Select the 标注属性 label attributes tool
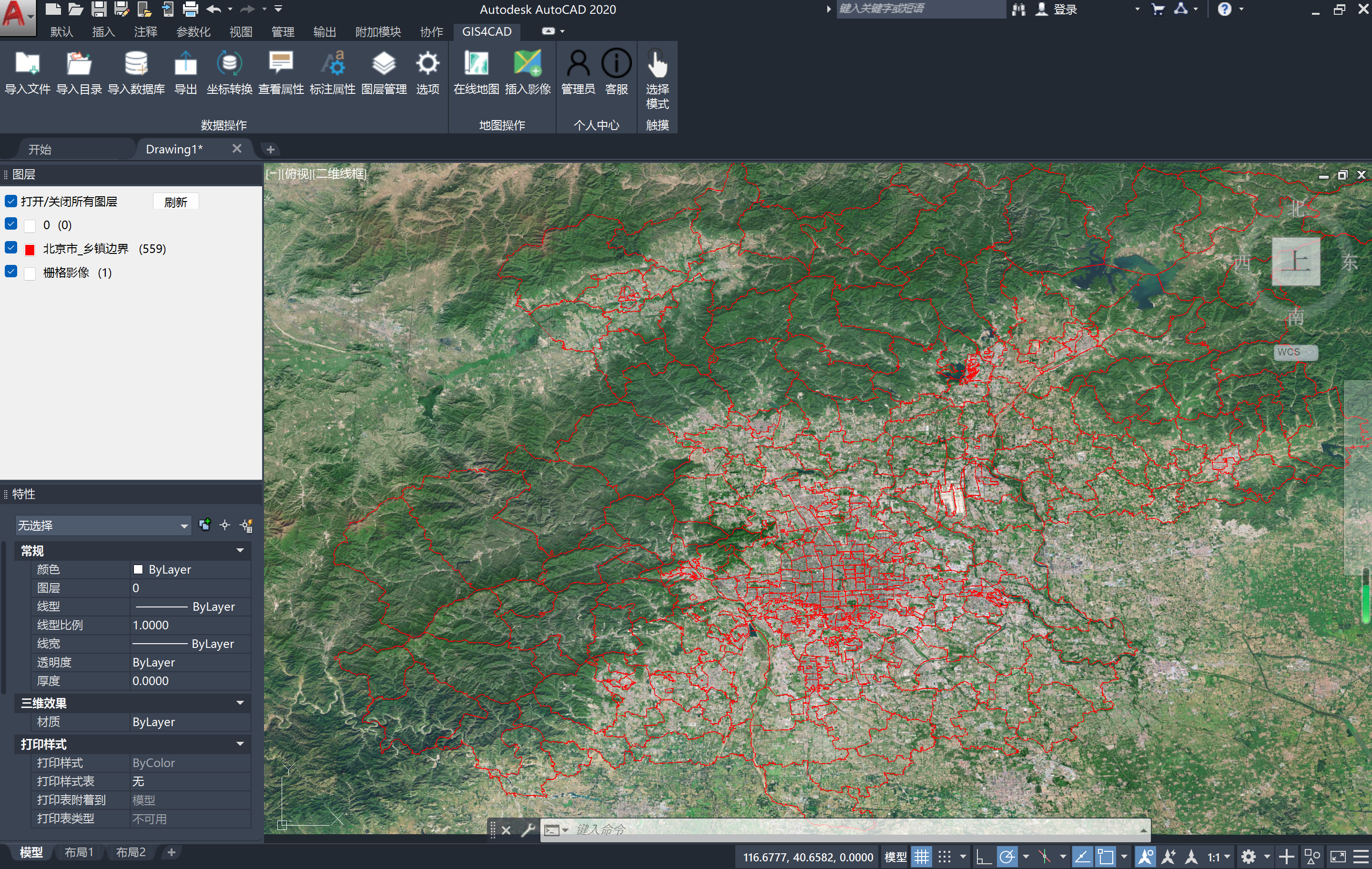The image size is (1372, 869). click(x=333, y=72)
